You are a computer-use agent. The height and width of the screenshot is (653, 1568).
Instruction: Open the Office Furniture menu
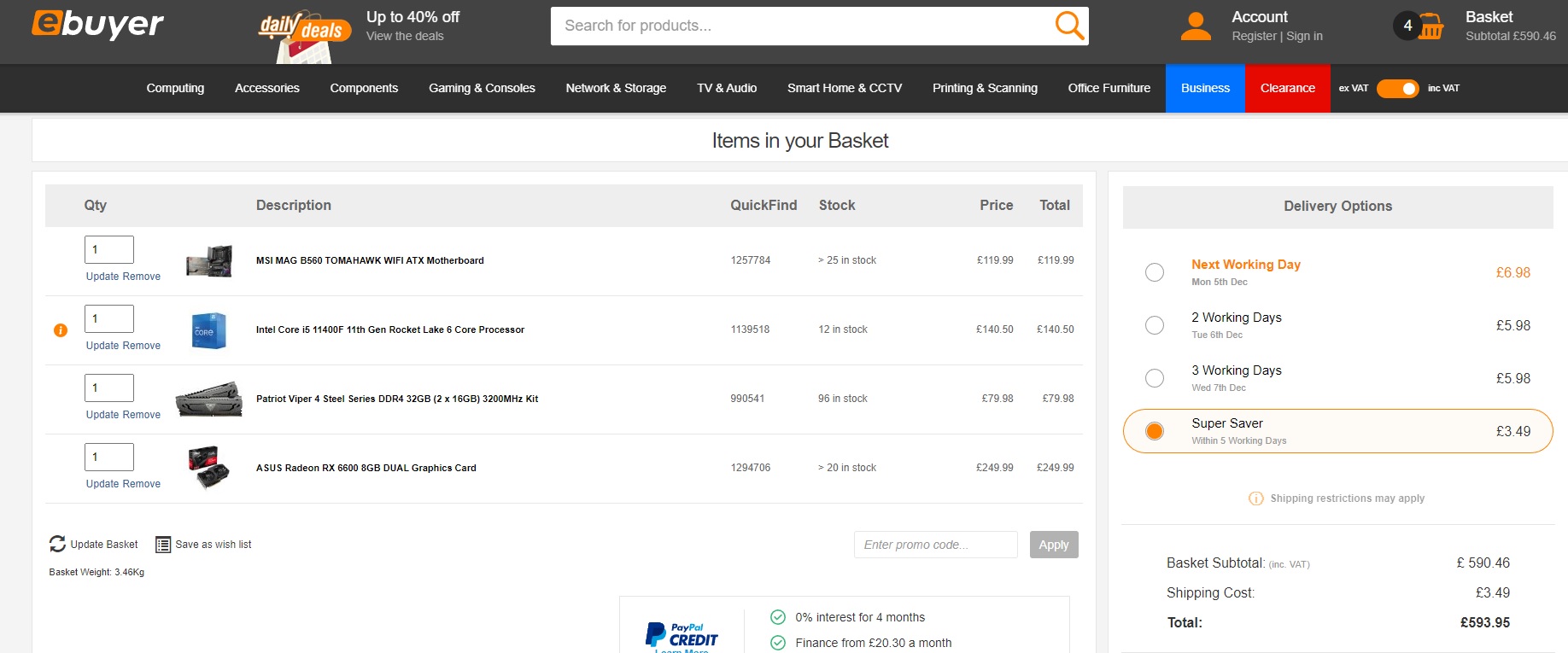point(1109,88)
